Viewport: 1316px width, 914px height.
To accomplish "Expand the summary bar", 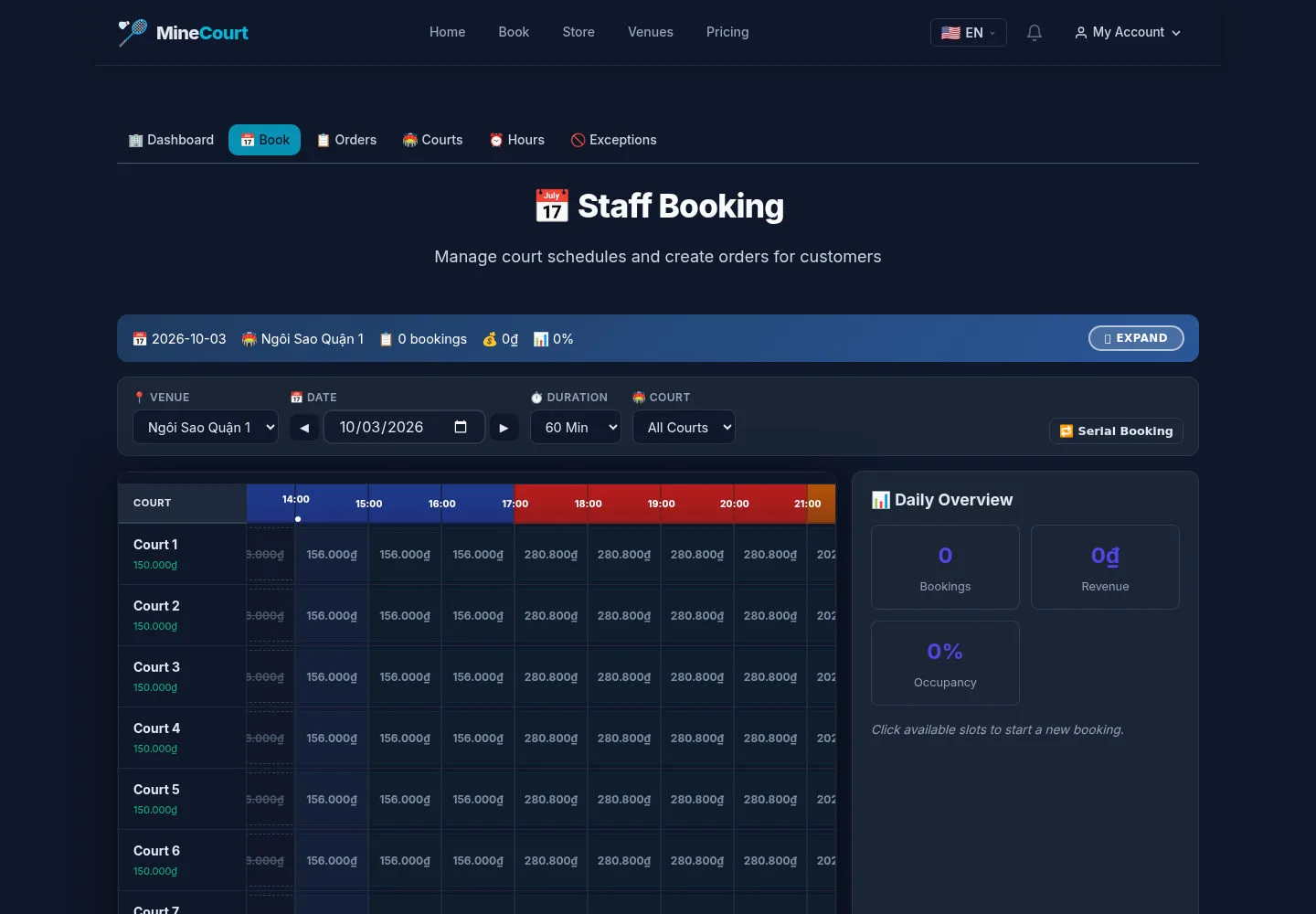I will pos(1136,338).
